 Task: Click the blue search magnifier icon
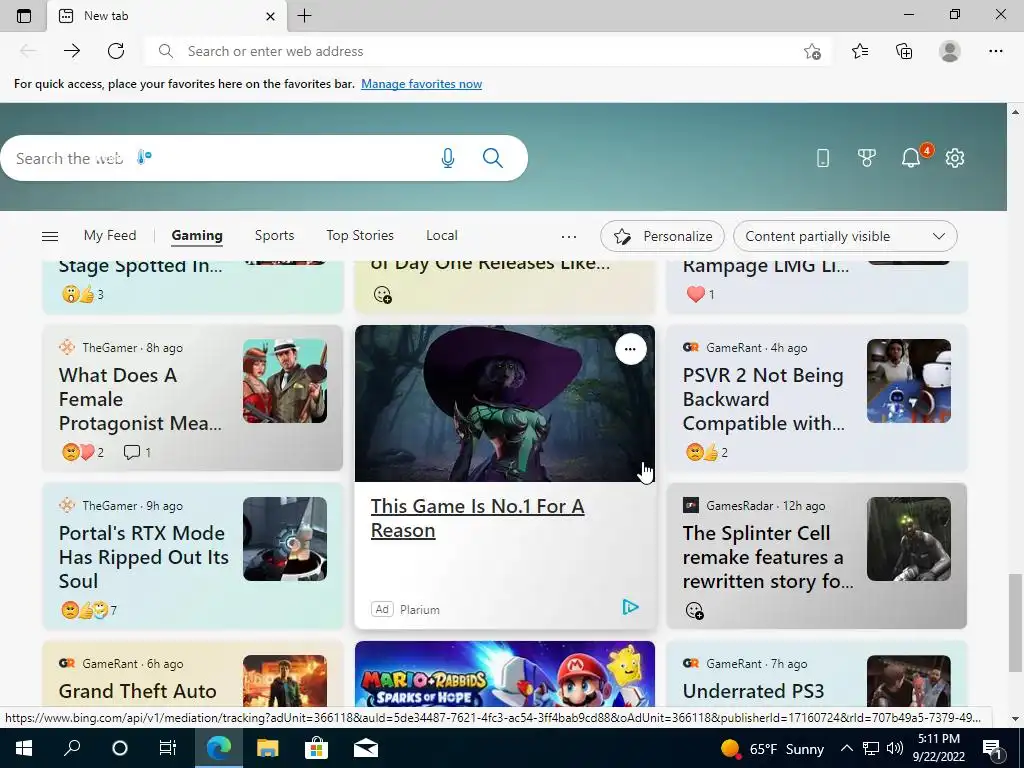click(x=492, y=158)
